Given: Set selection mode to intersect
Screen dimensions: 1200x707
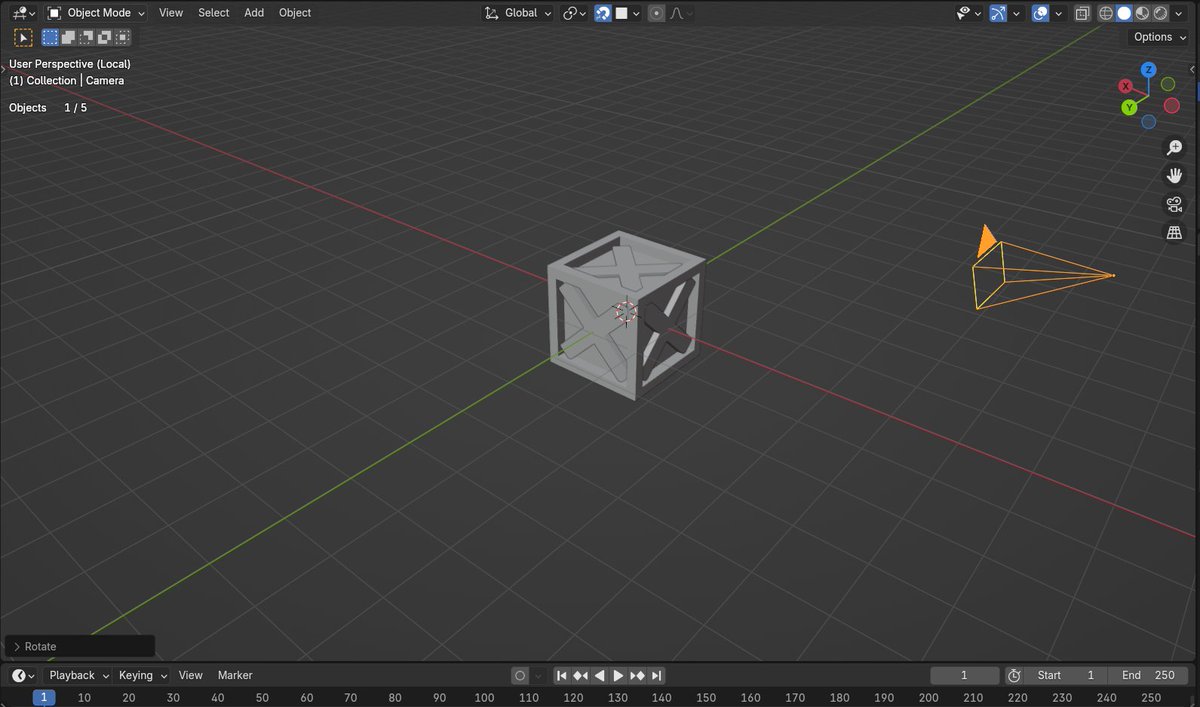Looking at the screenshot, I should pos(122,38).
